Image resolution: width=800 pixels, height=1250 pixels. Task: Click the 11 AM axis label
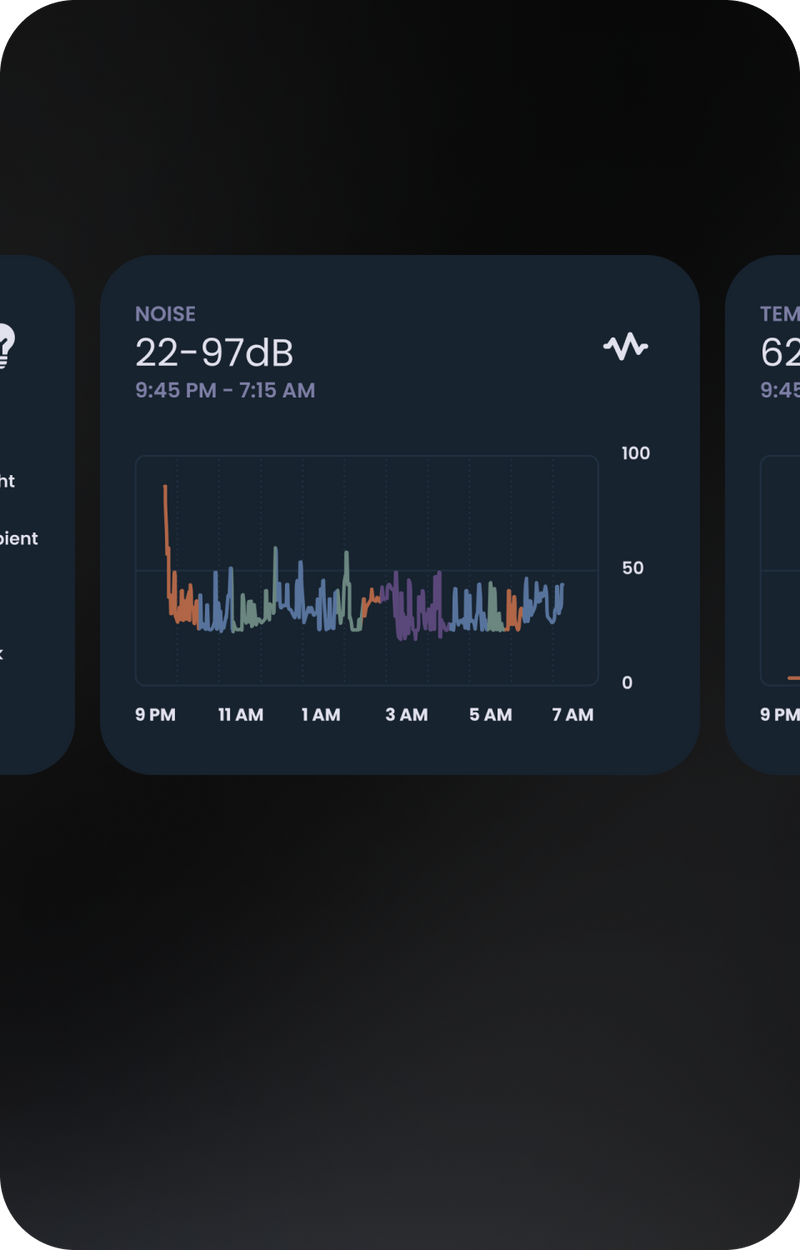pos(241,715)
